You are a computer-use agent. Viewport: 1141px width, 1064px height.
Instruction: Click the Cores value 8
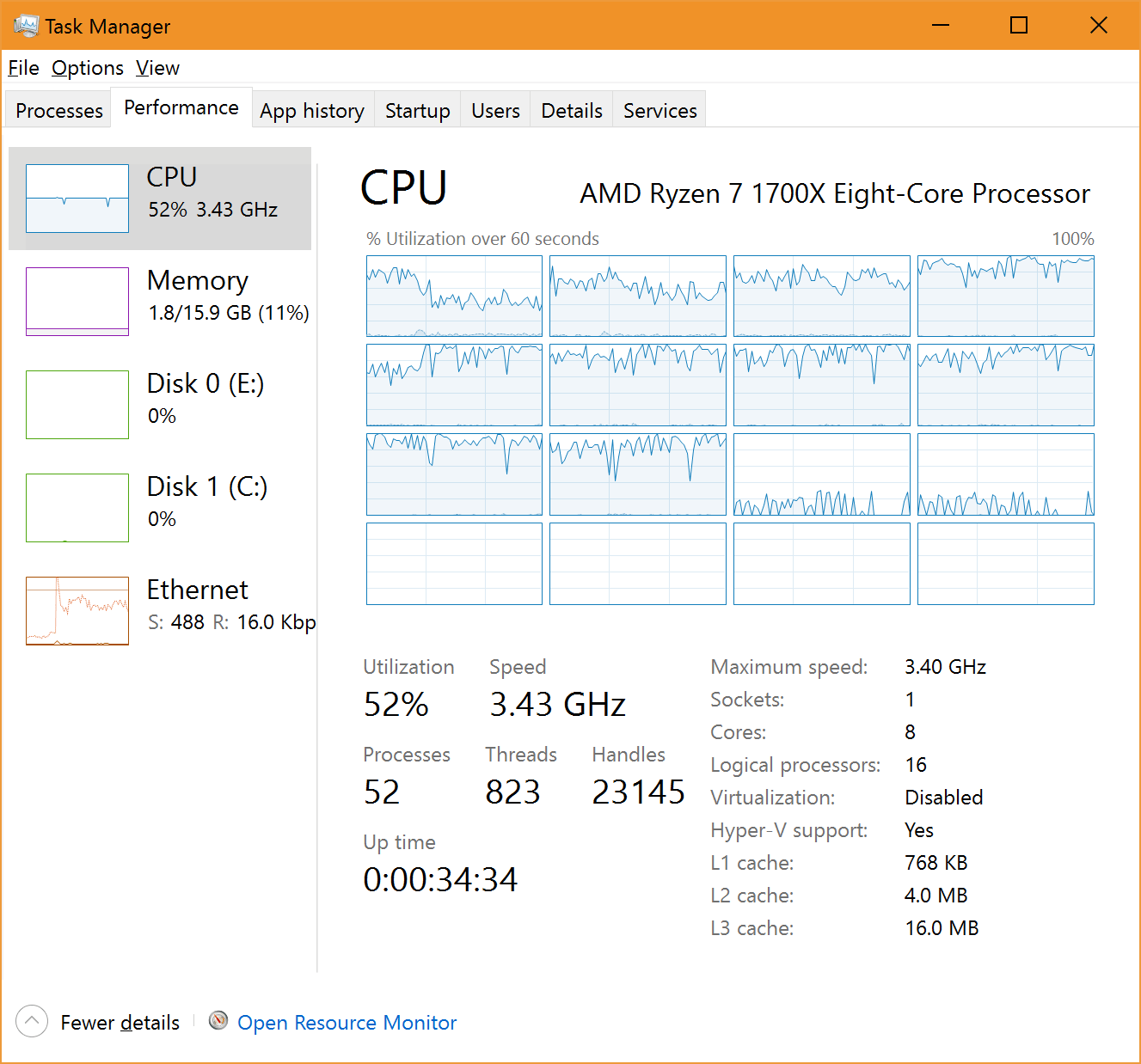[x=911, y=732]
